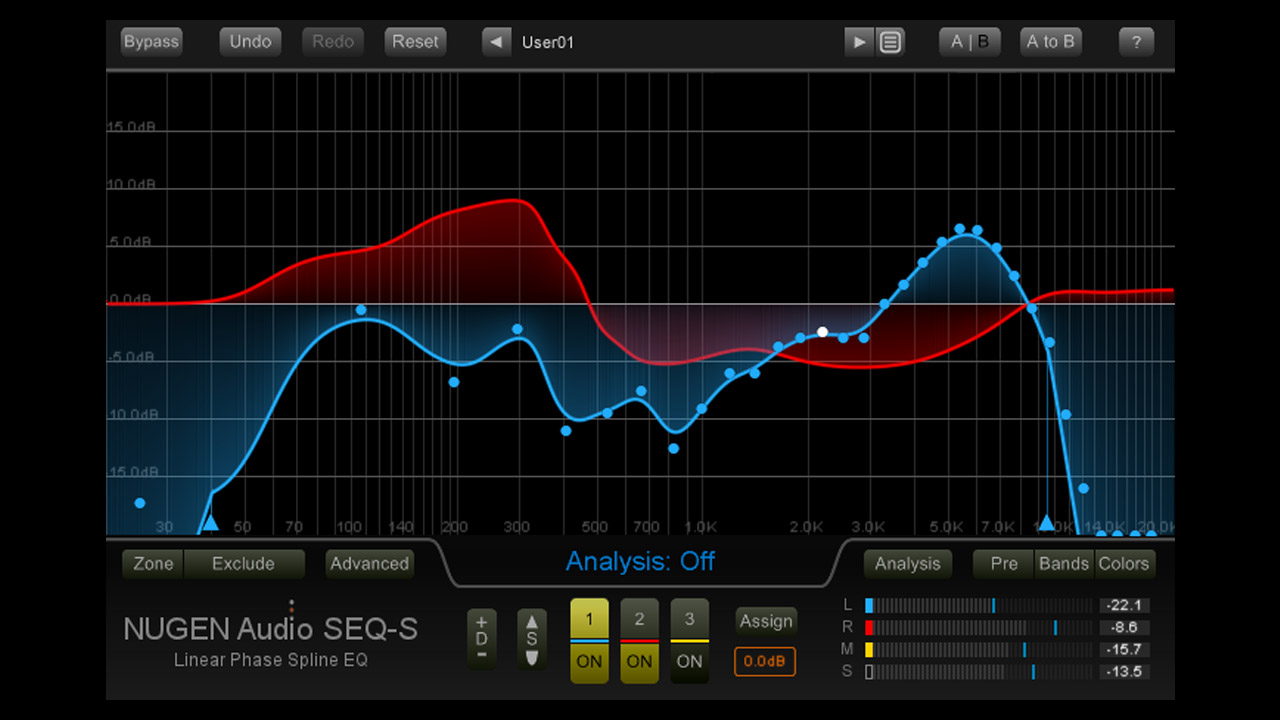Select EQ curve 3

click(690, 620)
